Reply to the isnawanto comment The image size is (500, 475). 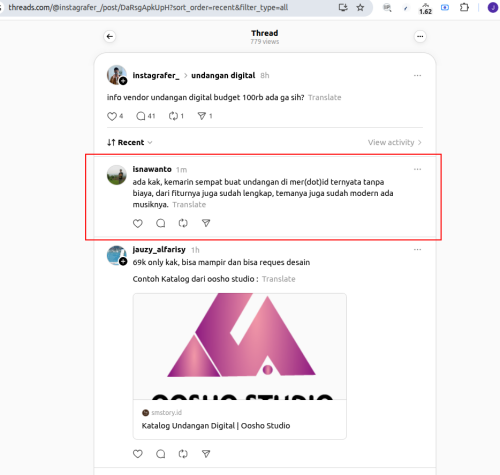pos(161,223)
